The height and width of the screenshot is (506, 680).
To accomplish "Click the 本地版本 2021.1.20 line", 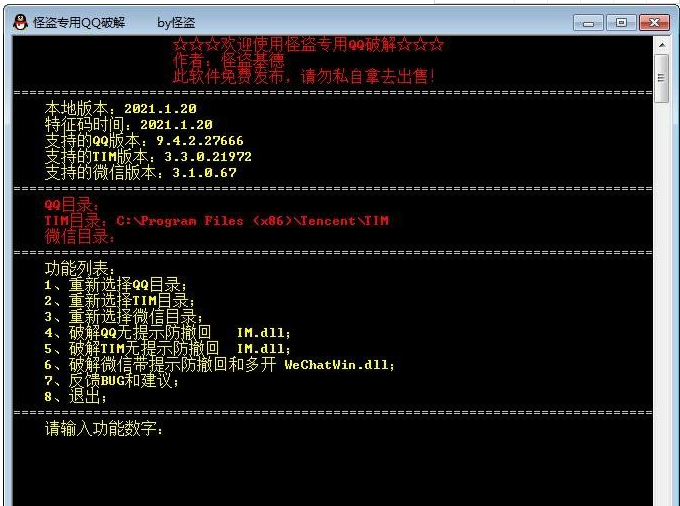I will pos(121,108).
